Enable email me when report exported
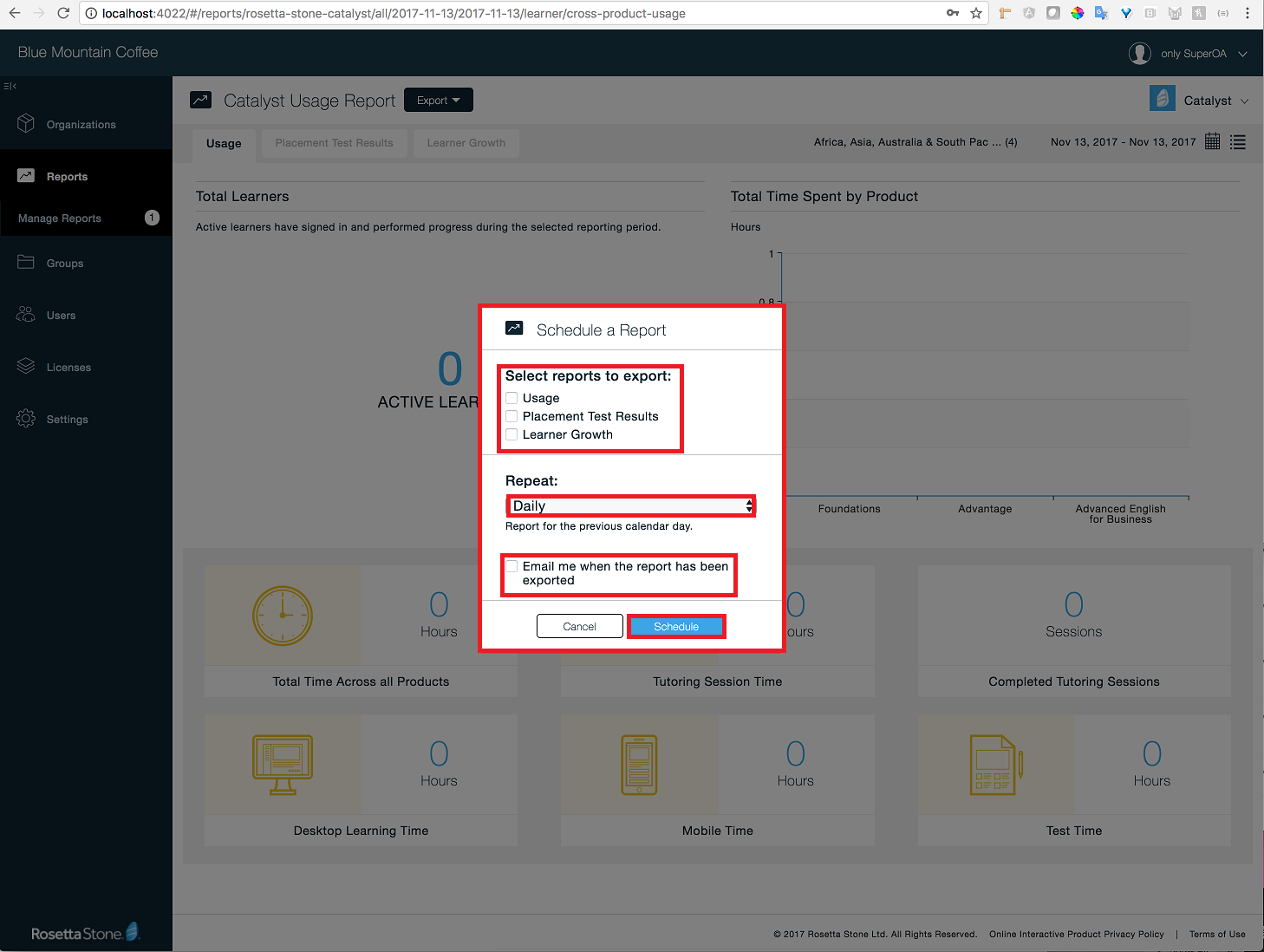The height and width of the screenshot is (952, 1264). point(511,566)
